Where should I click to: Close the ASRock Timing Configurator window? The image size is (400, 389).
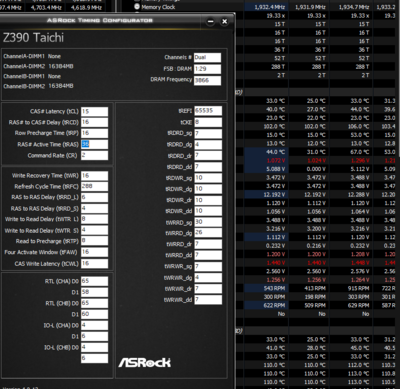pyautogui.click(x=225, y=22)
